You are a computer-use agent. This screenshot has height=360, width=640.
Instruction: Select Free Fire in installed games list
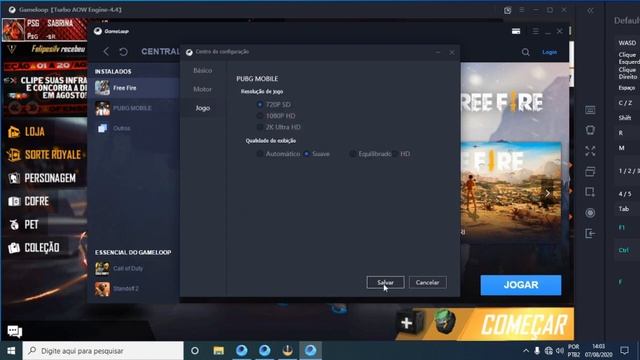[x=133, y=88]
